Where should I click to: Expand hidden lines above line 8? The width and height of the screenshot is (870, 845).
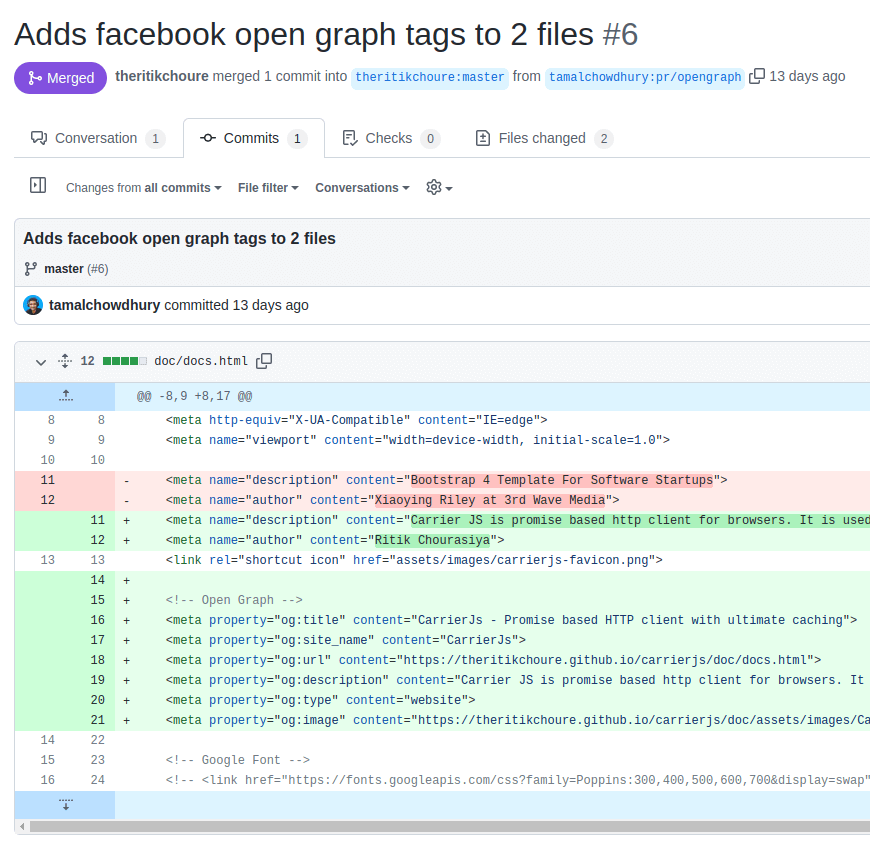pyautogui.click(x=65, y=396)
